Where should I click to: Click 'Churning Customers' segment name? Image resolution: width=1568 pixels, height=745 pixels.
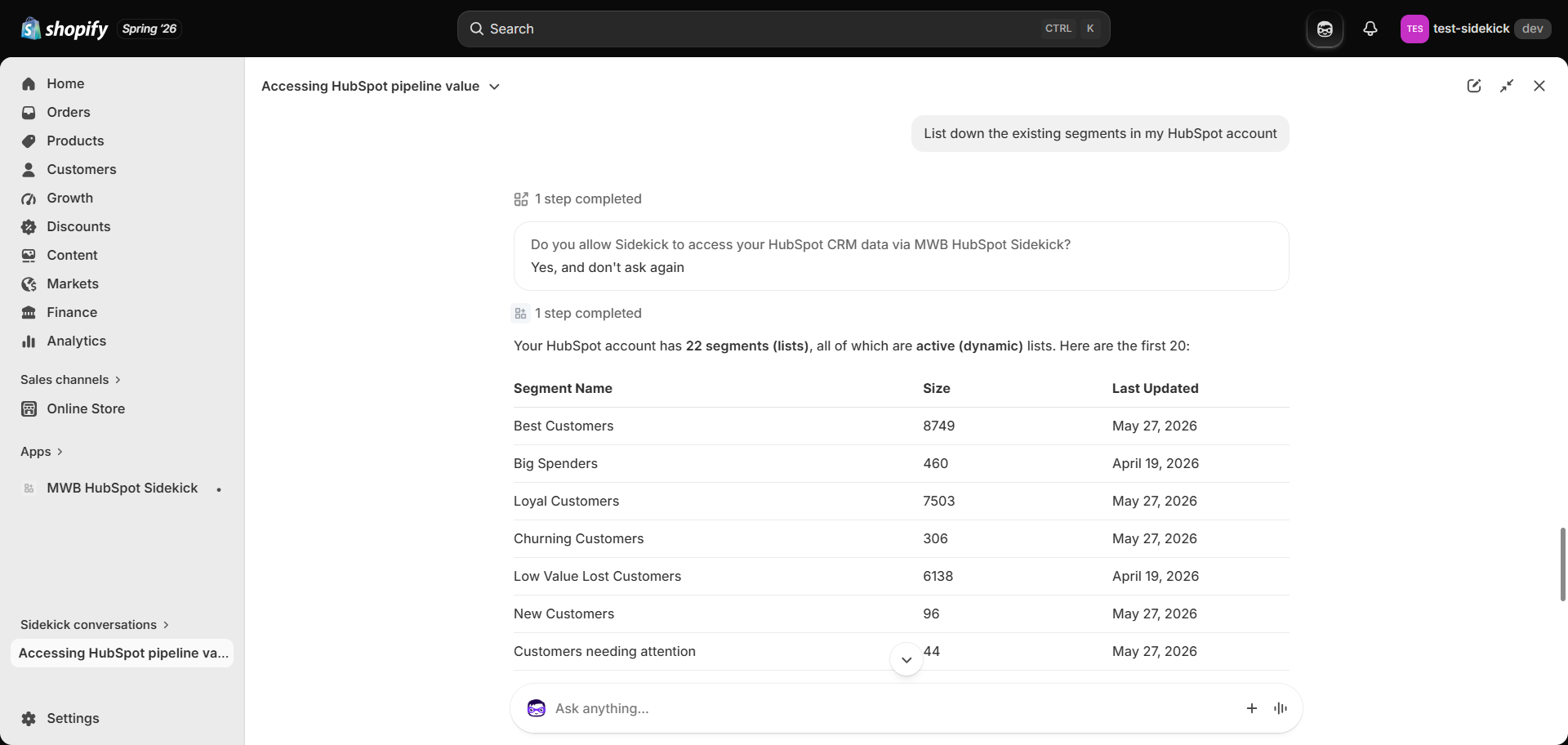point(578,538)
